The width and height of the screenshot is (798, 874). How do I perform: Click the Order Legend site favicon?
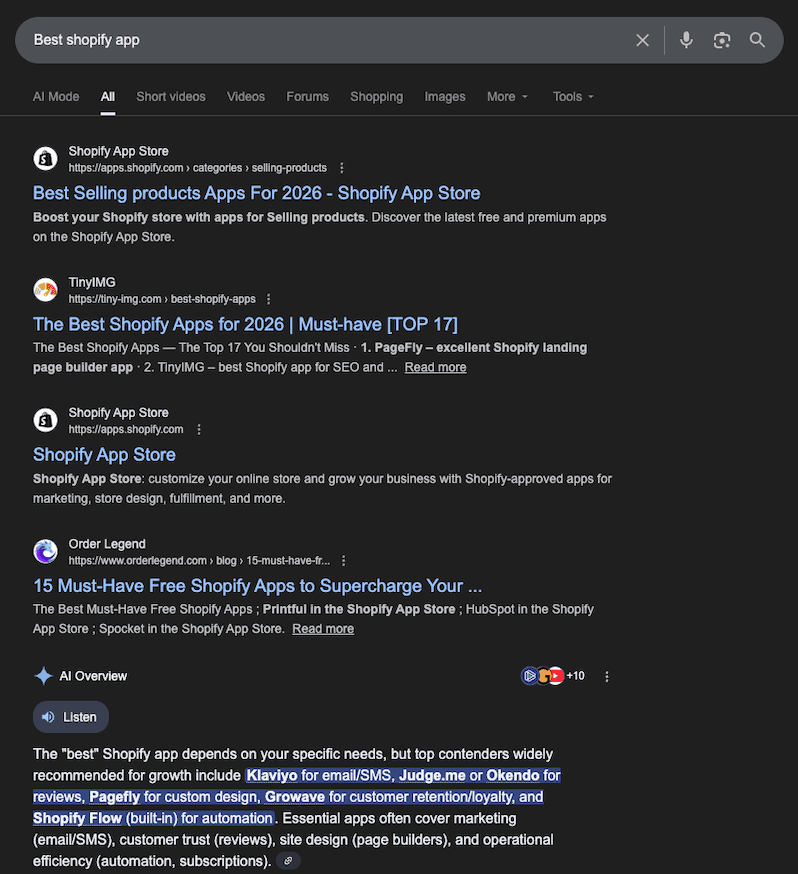click(45, 551)
